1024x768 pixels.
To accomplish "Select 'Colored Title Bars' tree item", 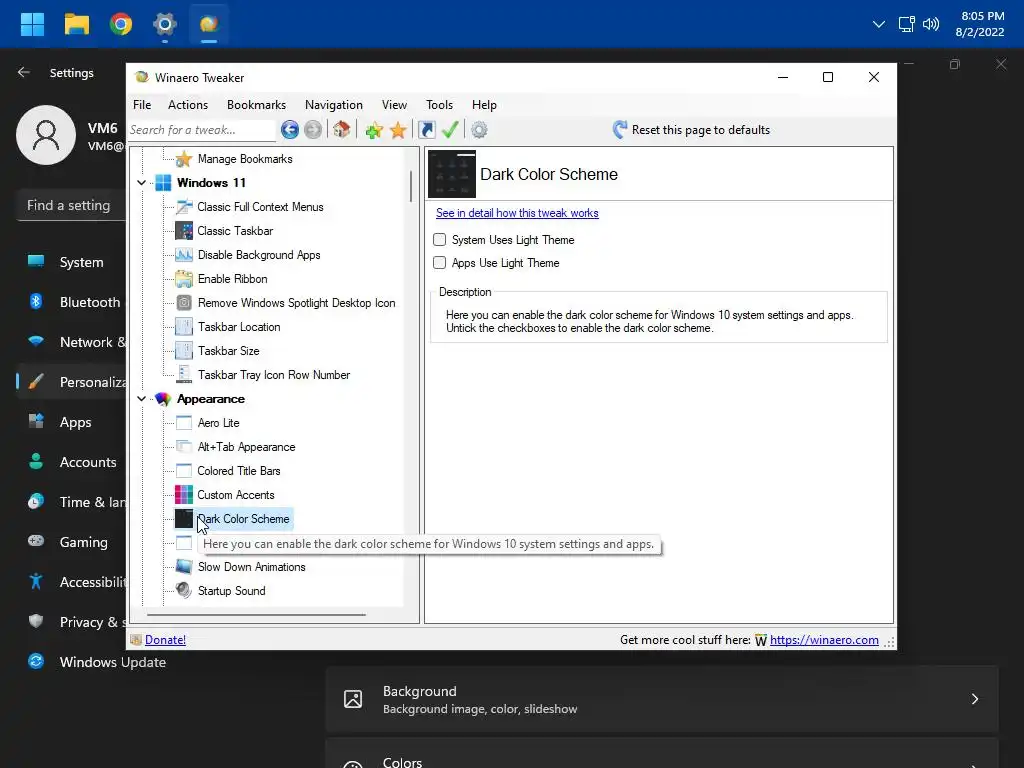I will pos(239,471).
